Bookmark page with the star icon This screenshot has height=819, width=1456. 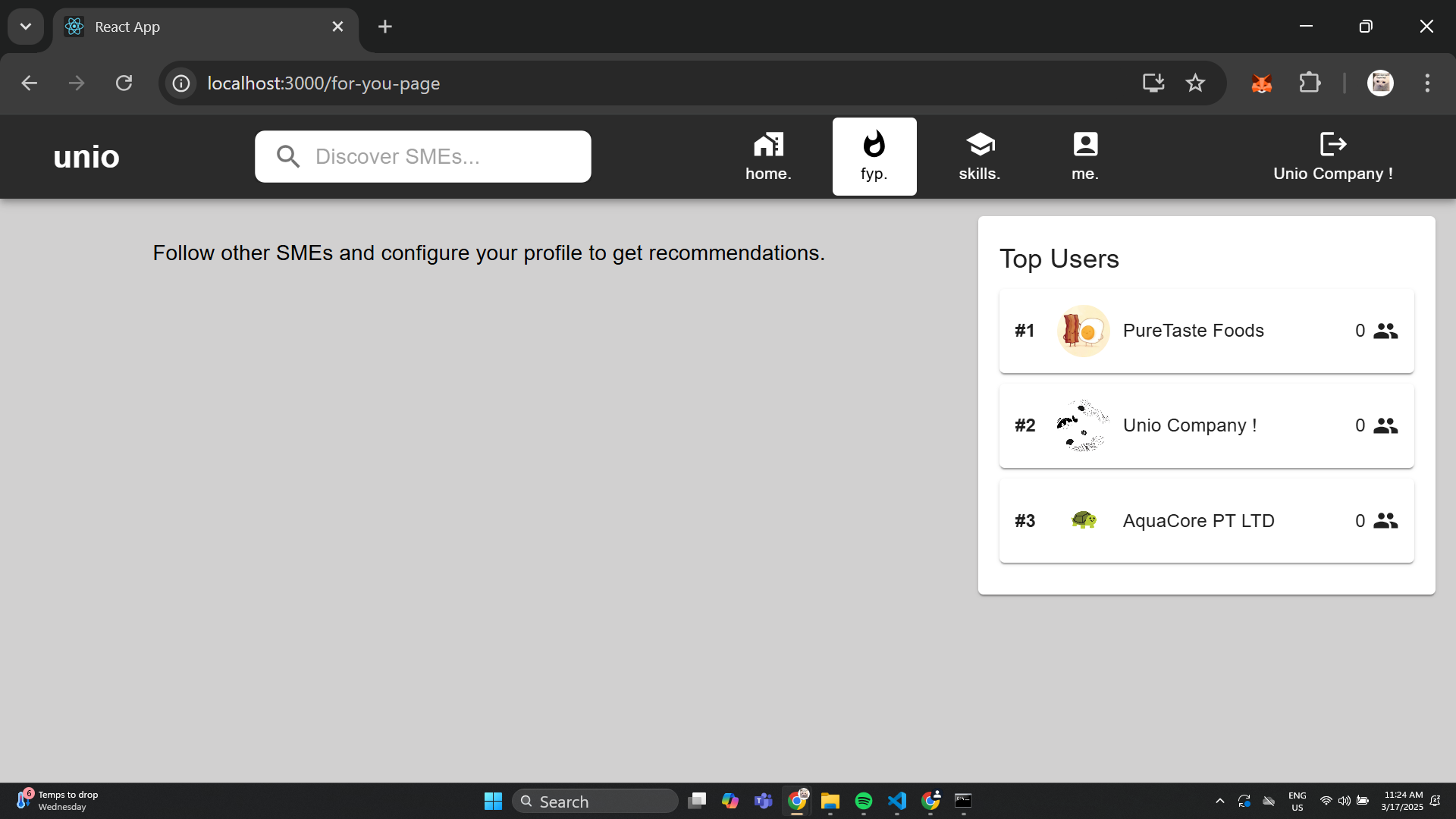tap(1195, 83)
